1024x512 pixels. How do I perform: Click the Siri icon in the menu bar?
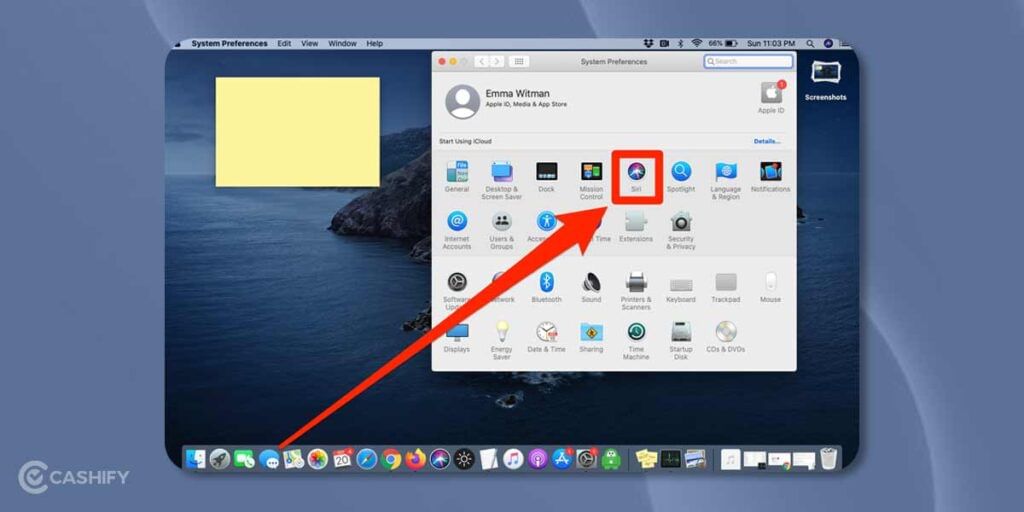tap(828, 44)
